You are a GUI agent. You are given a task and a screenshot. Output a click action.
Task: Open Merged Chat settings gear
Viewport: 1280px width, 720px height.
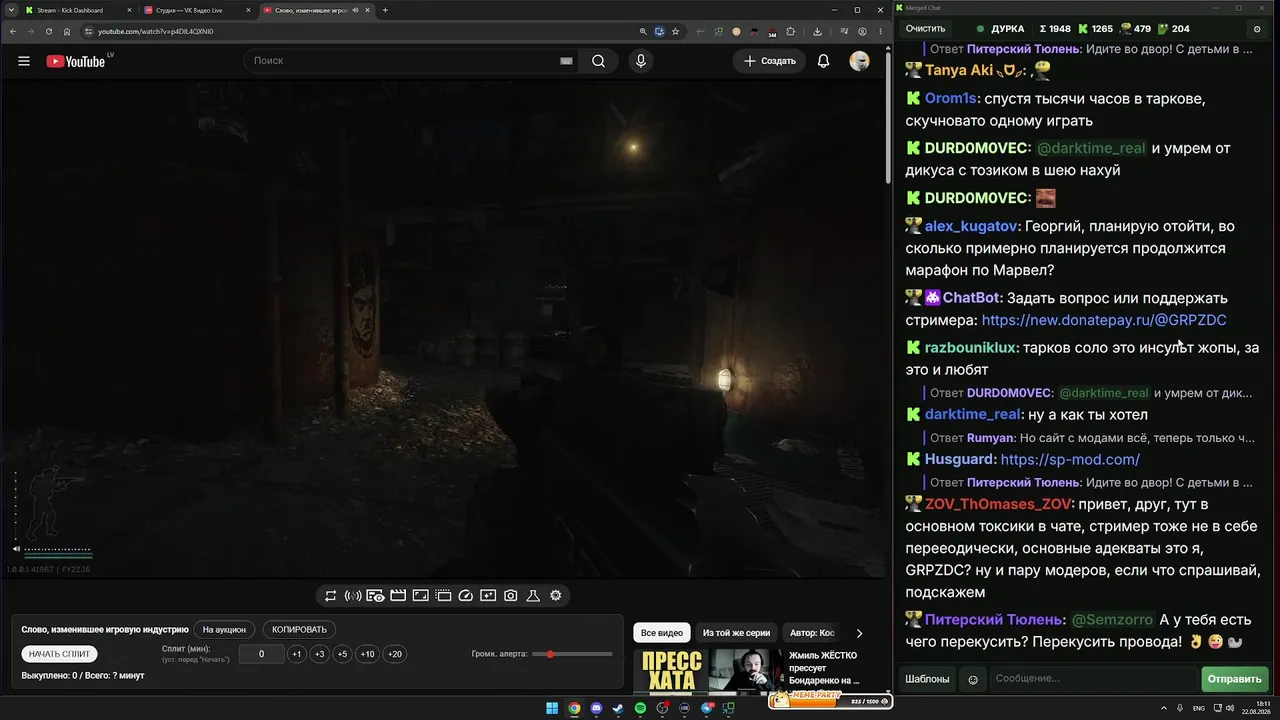click(1257, 29)
